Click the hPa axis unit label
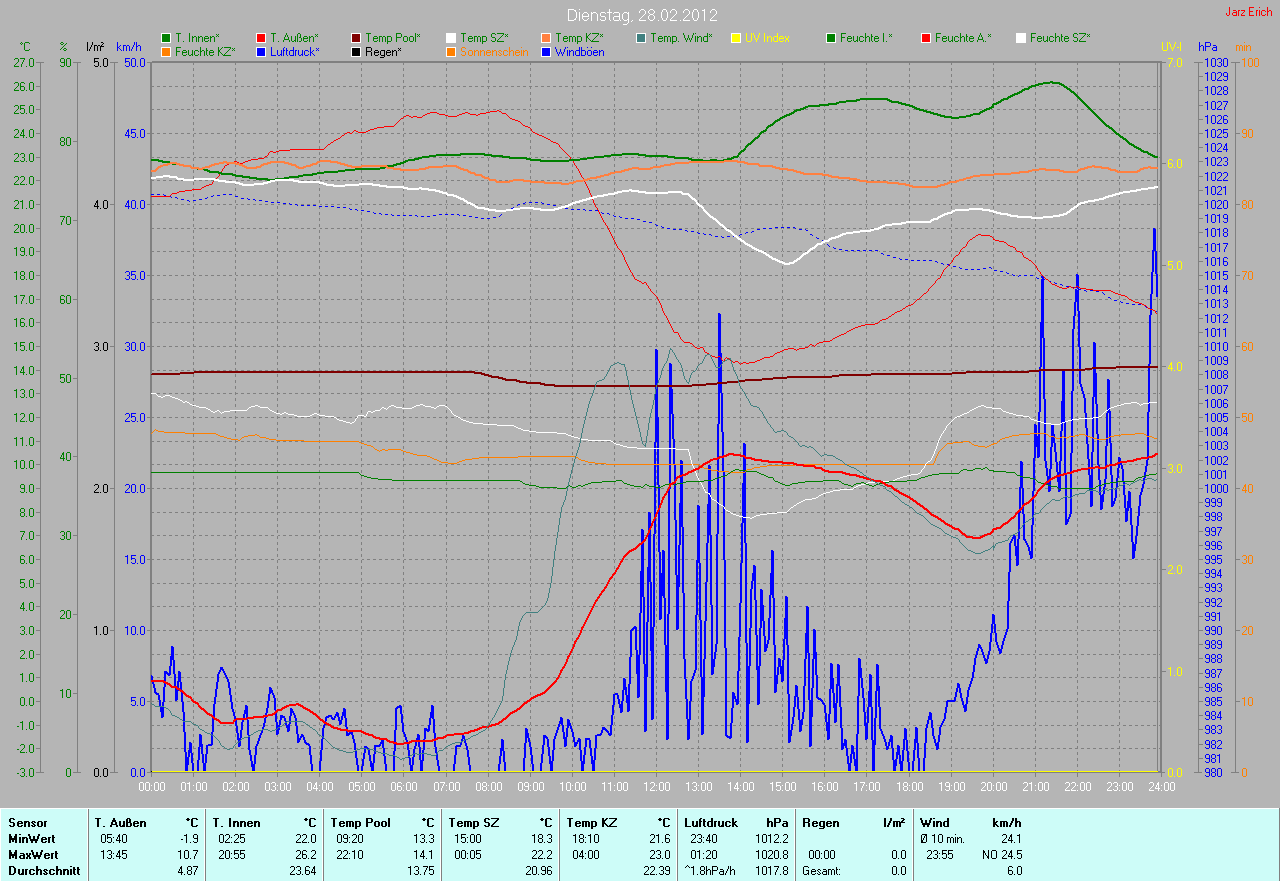This screenshot has height=881, width=1280. [1208, 47]
